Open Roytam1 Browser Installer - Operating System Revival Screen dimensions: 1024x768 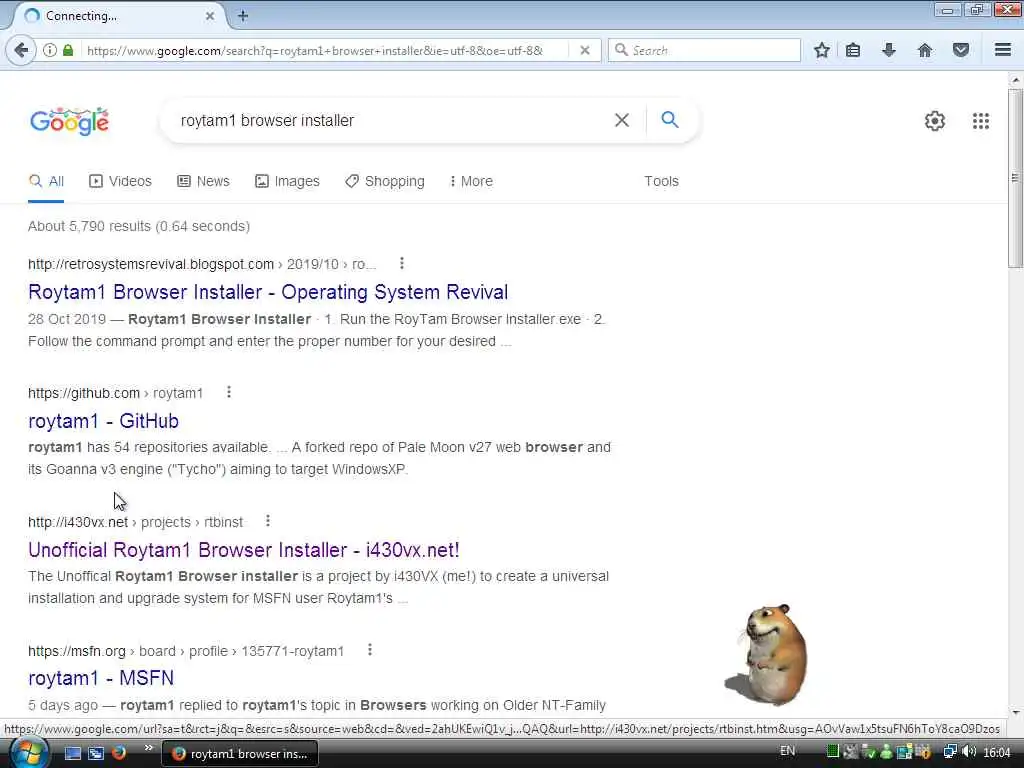(x=268, y=292)
